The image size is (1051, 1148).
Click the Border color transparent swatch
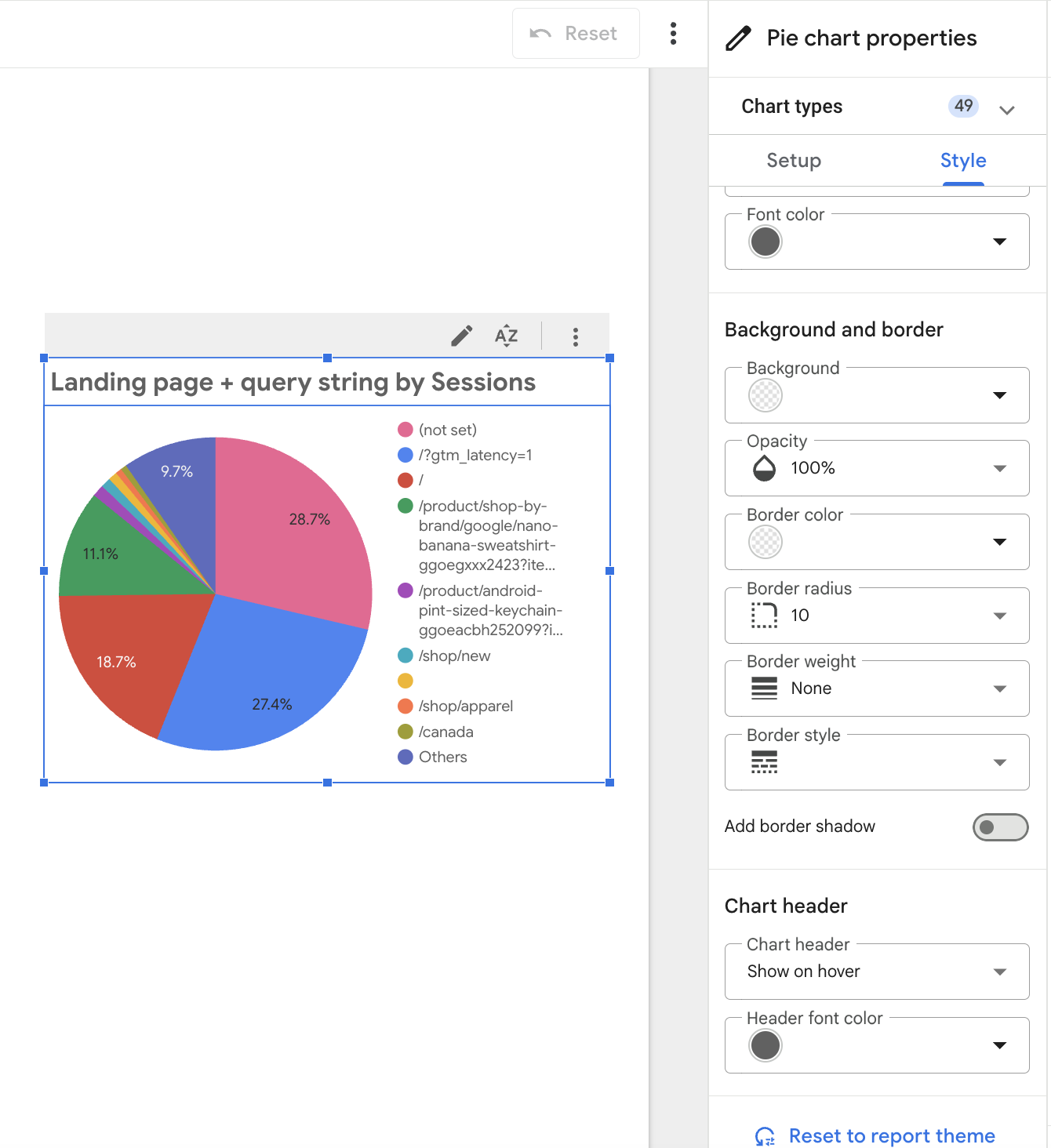766,542
